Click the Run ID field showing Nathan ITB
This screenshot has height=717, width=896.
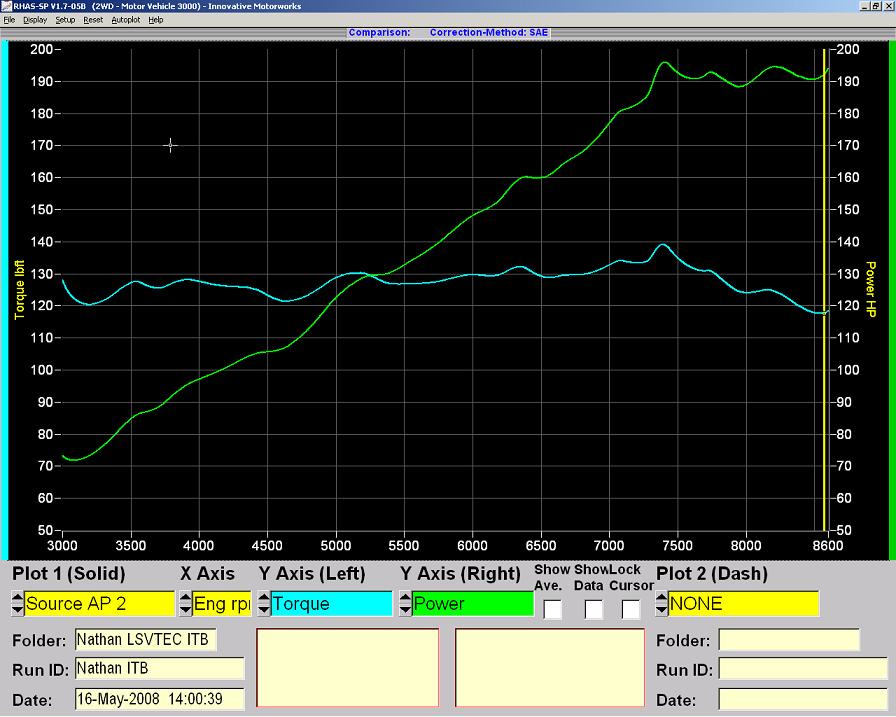pos(159,668)
